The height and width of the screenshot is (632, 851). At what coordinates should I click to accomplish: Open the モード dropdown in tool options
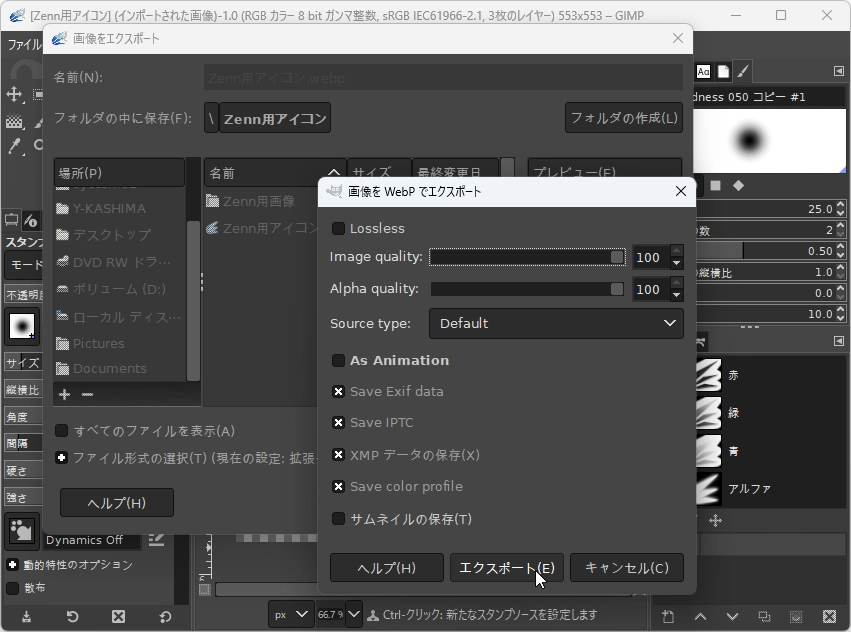tap(24, 265)
